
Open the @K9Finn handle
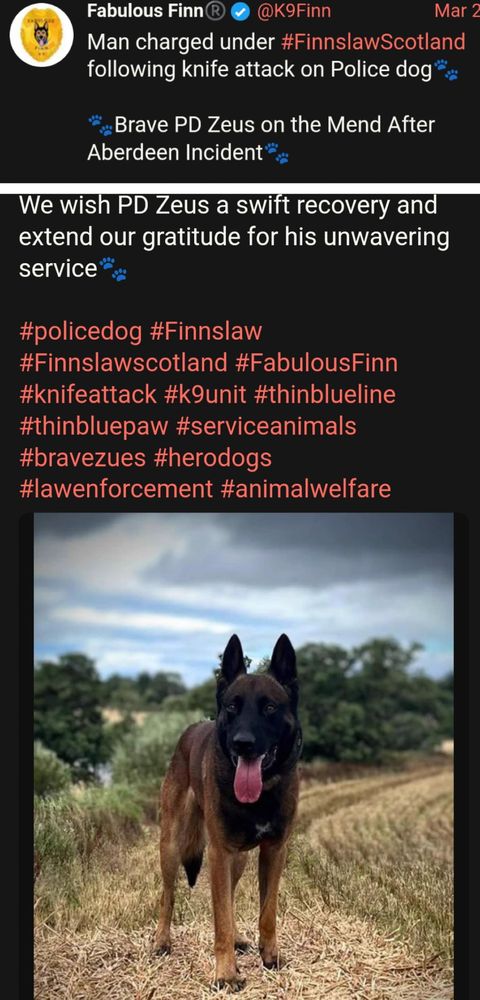click(293, 10)
